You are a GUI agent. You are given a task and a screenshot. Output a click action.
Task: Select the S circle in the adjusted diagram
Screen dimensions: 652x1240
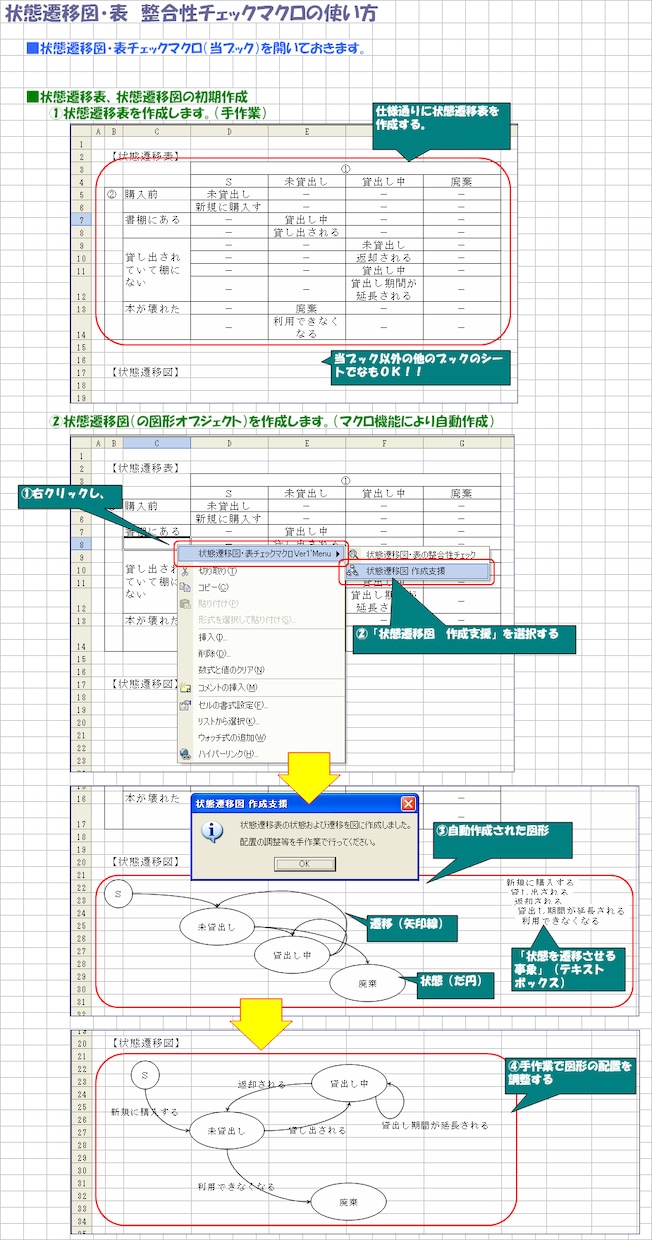(146, 1074)
